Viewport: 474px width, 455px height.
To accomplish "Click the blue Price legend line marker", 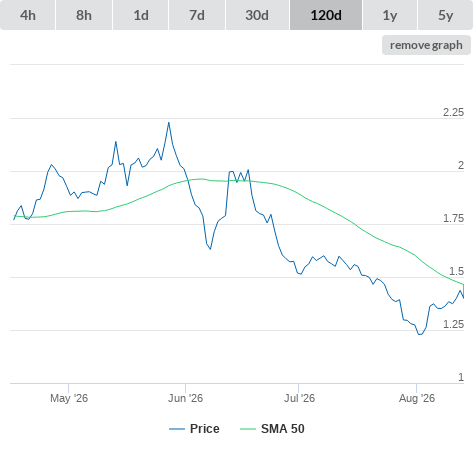I will pos(177,429).
